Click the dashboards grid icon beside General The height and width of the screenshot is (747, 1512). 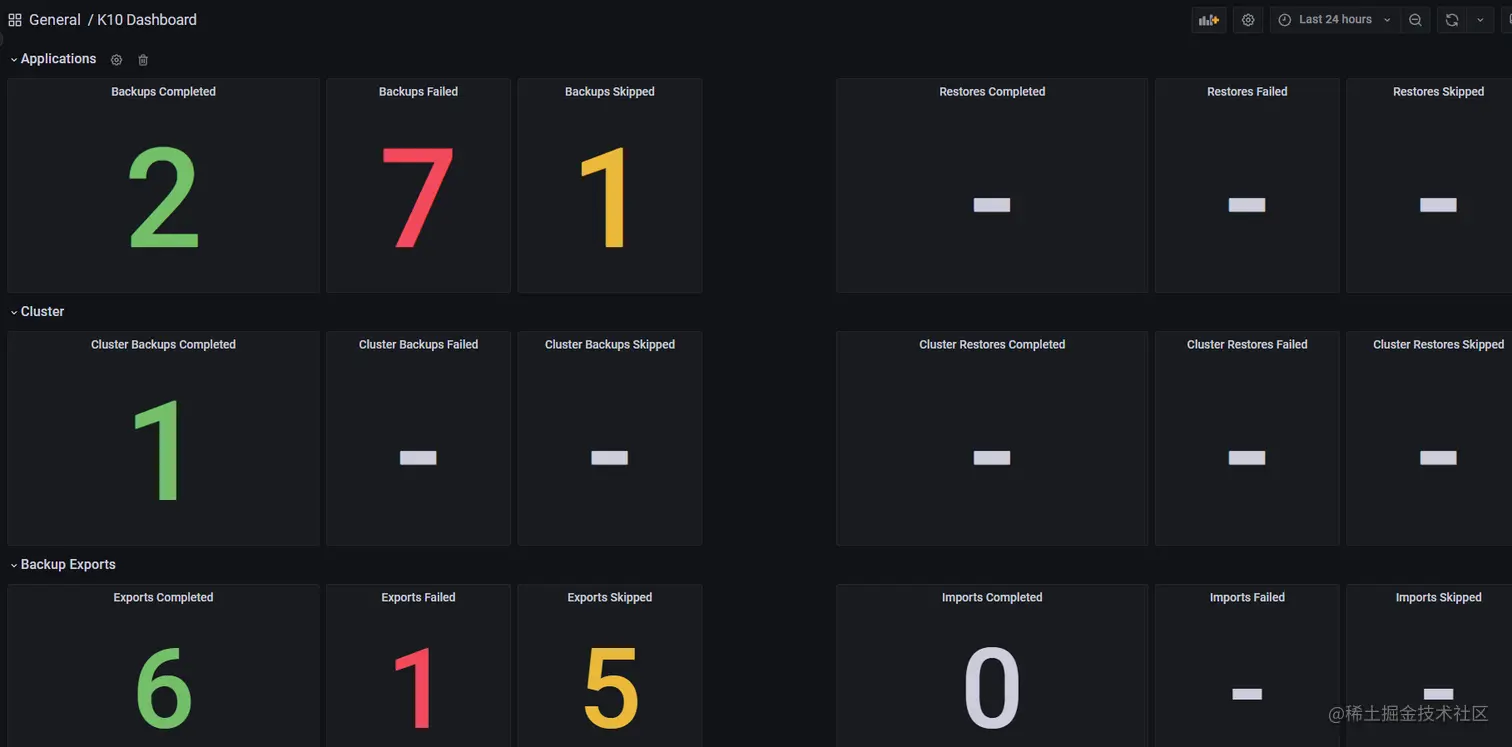[15, 20]
